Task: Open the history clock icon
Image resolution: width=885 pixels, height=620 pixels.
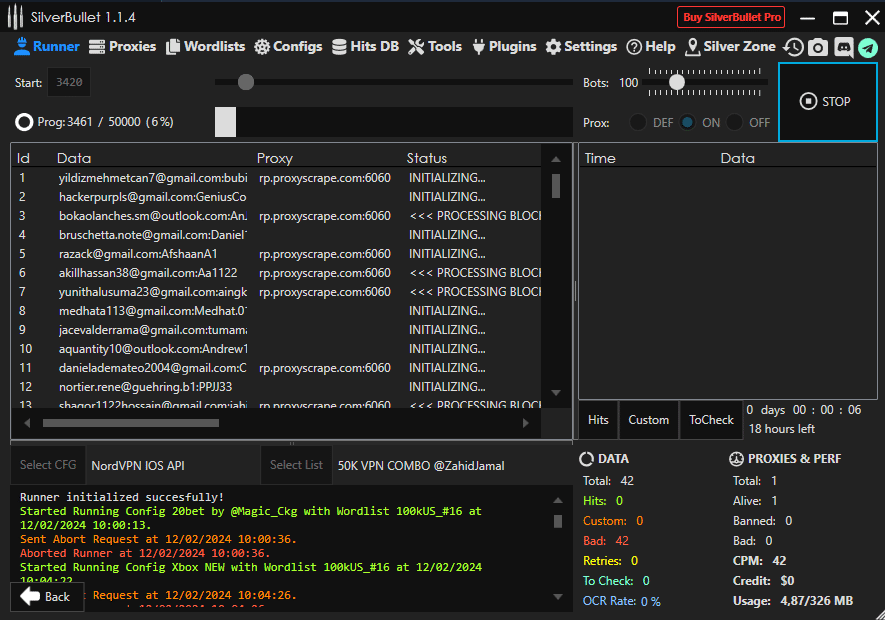Action: [793, 47]
